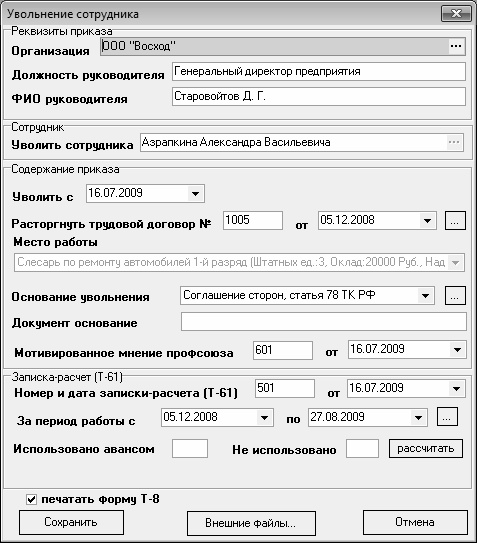
Task: Open the organization selector ellipsis button
Action: coord(456,46)
